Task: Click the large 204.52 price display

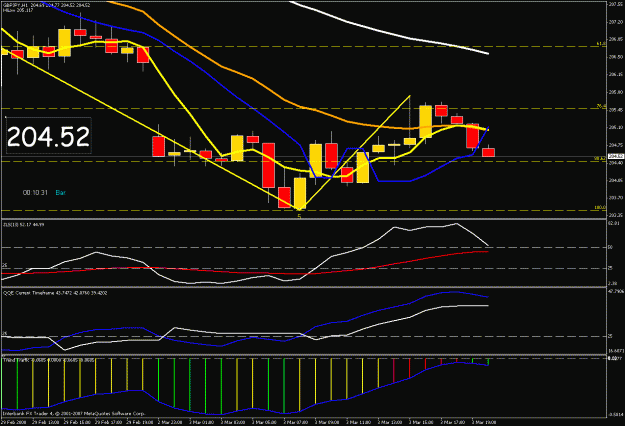Action: [x=48, y=137]
